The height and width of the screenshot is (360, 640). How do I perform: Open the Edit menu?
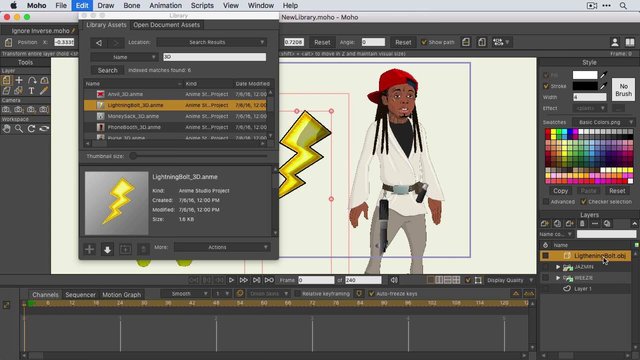point(82,6)
